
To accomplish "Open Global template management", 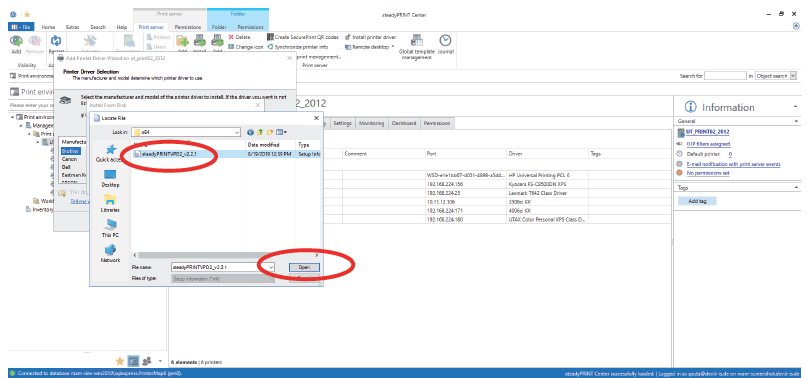I will (416, 46).
